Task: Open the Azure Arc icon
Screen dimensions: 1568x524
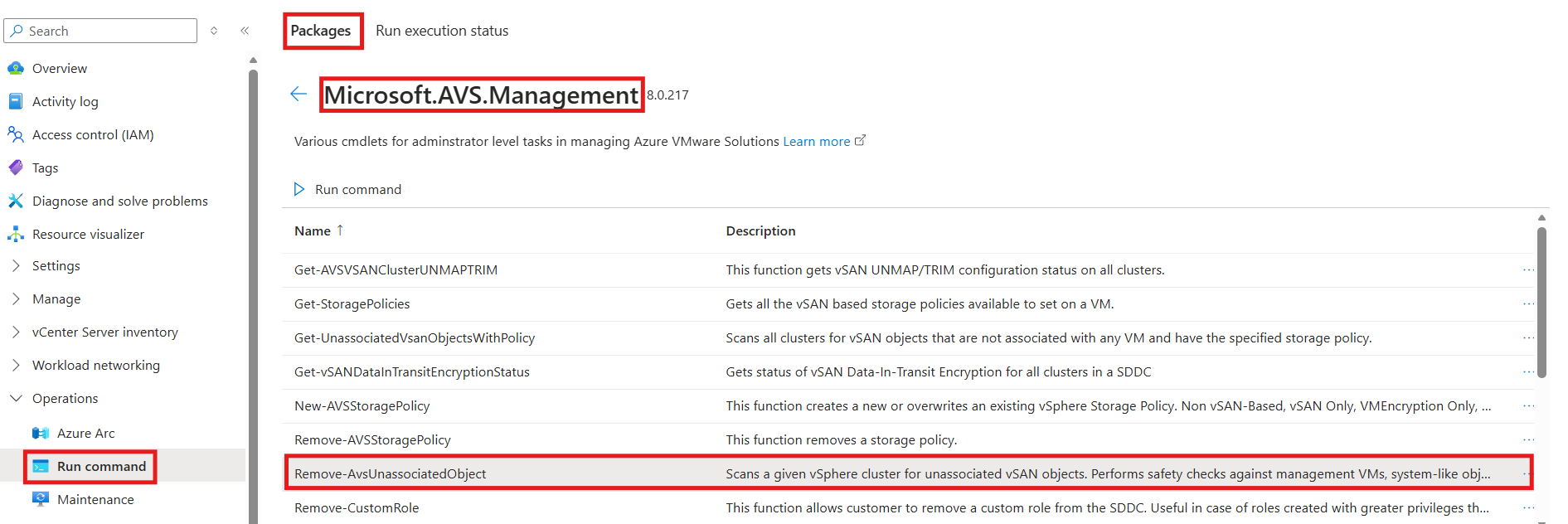Action: 41,433
